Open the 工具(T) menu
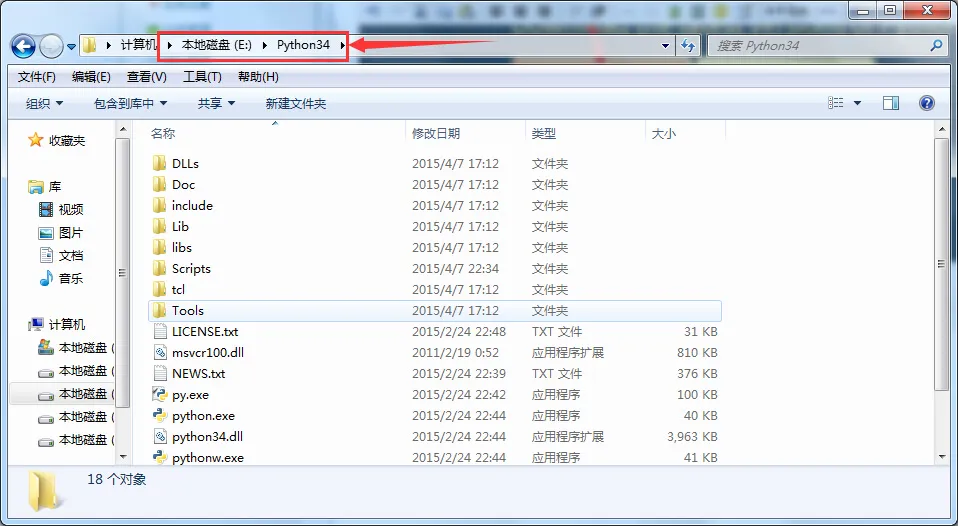The image size is (958, 526). (x=202, y=77)
